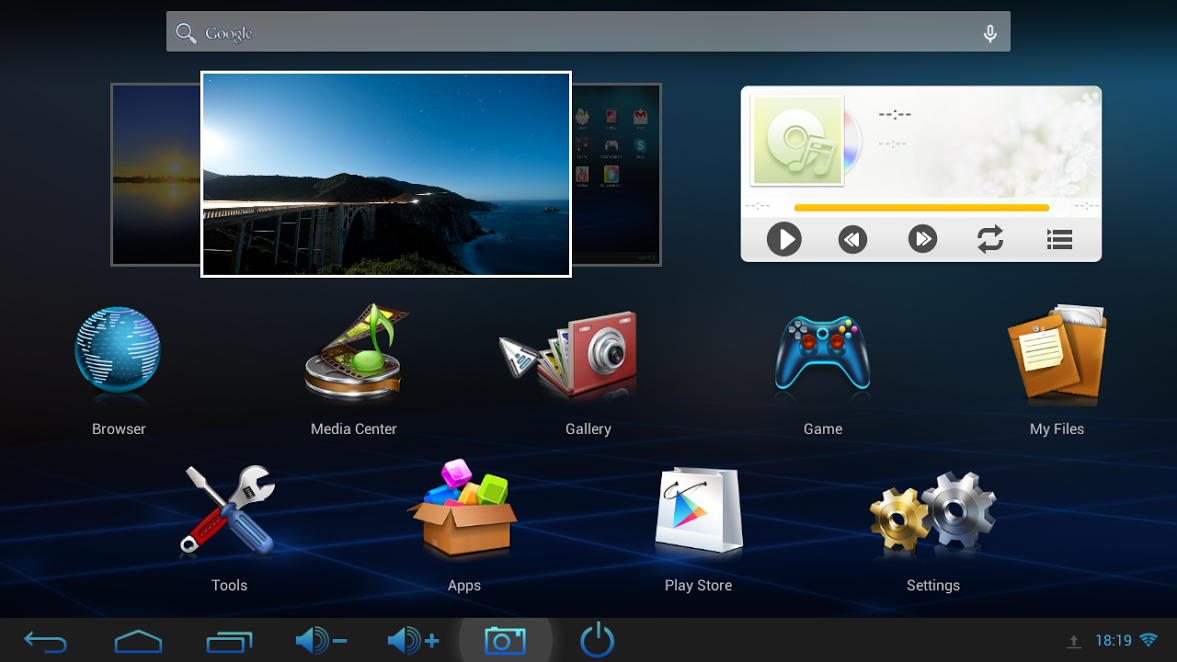The image size is (1177, 662).
Task: Open the Tools icon
Action: (229, 511)
